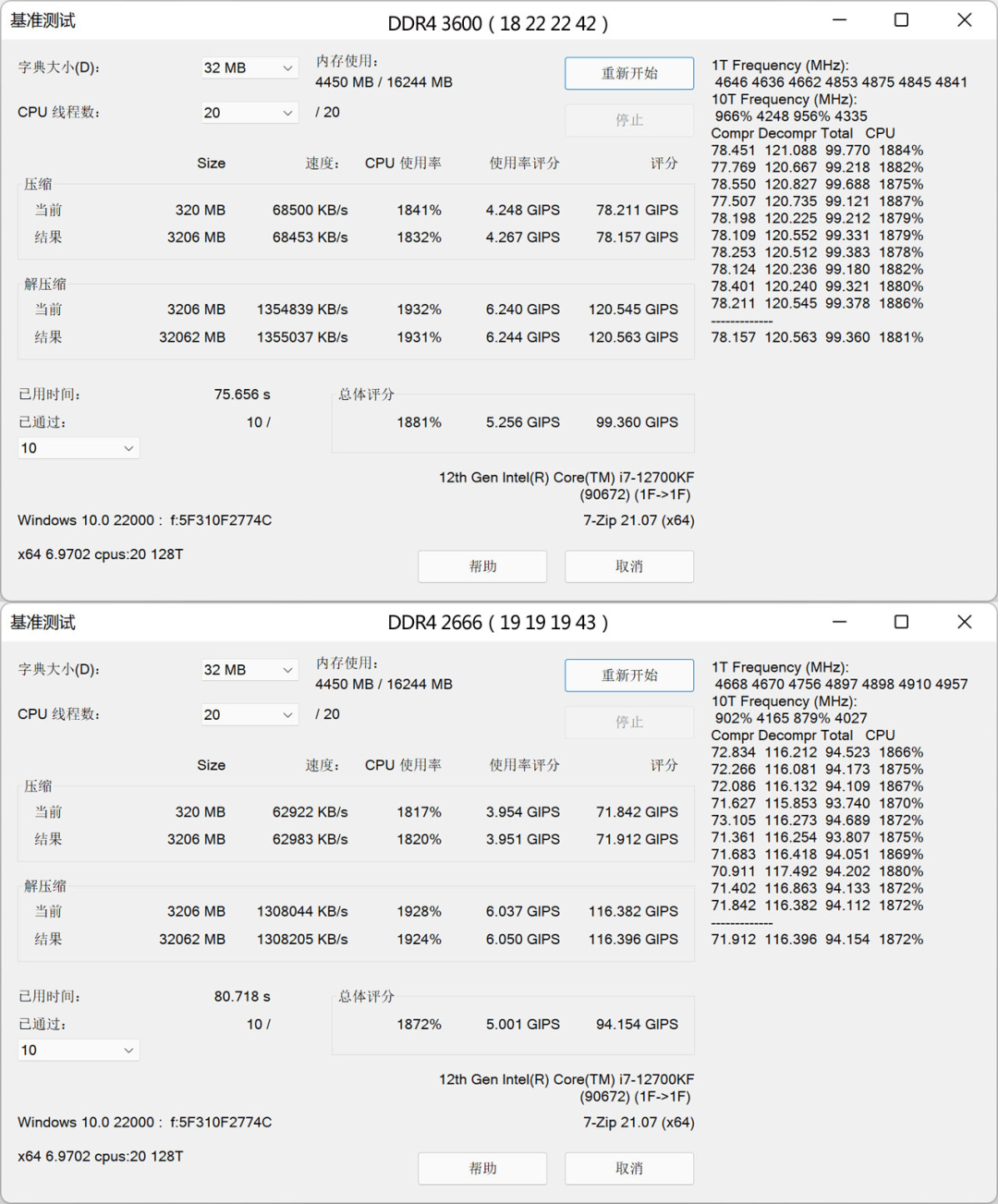Viewport: 998px width, 1204px height.
Task: Click the log row starting 72.834 116.212
Action: (817, 753)
